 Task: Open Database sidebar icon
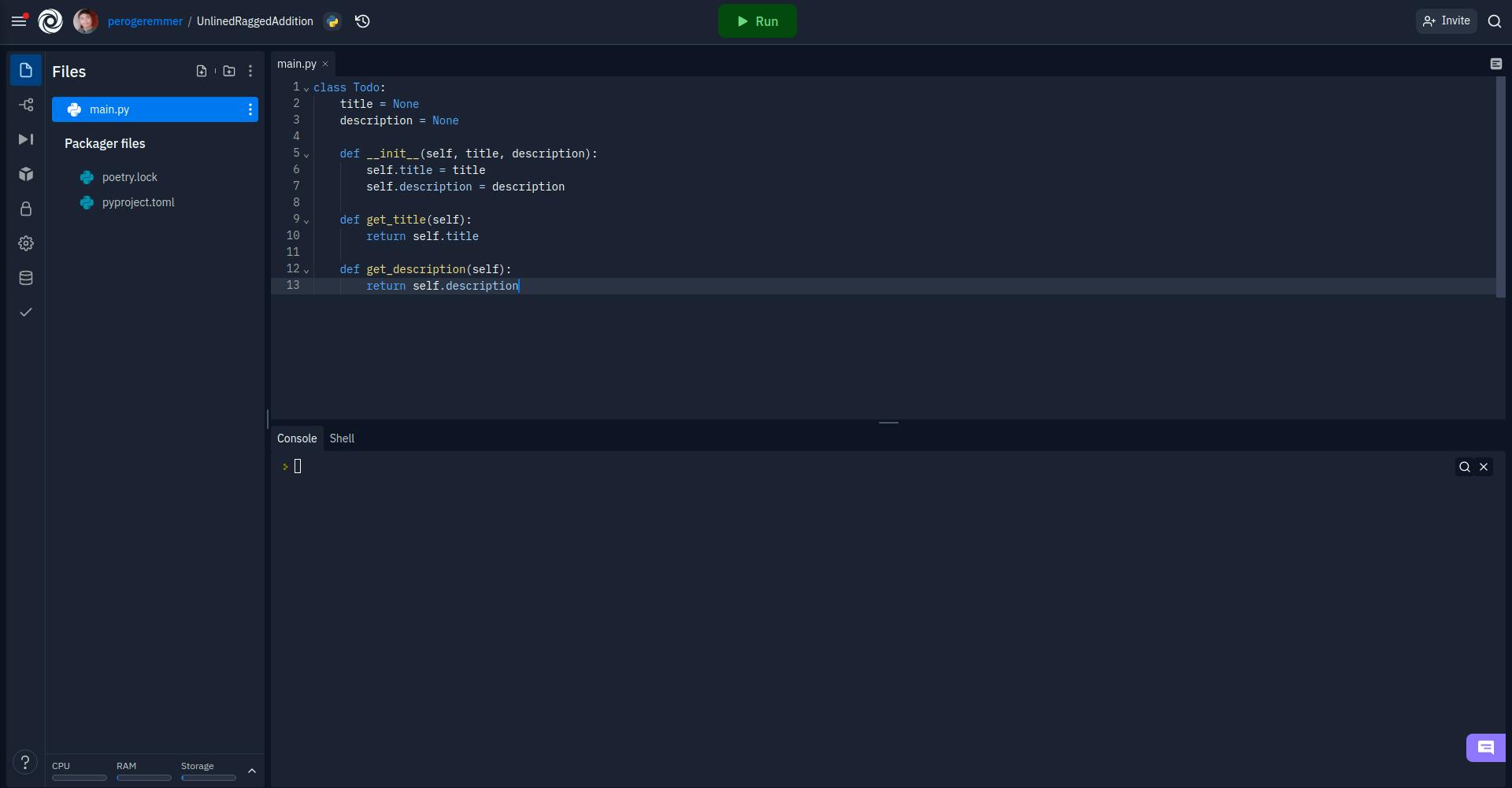[26, 278]
